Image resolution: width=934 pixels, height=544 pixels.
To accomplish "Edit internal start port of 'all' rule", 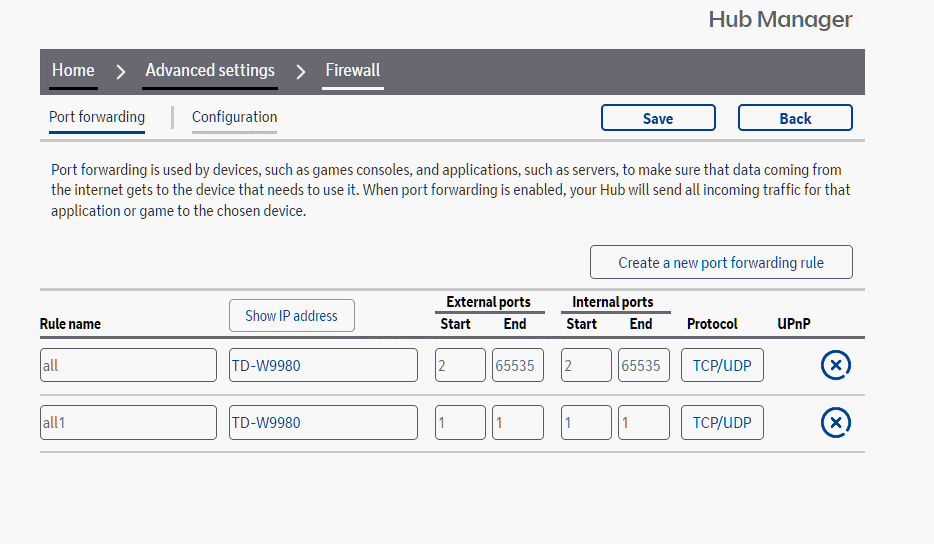I will [x=586, y=366].
